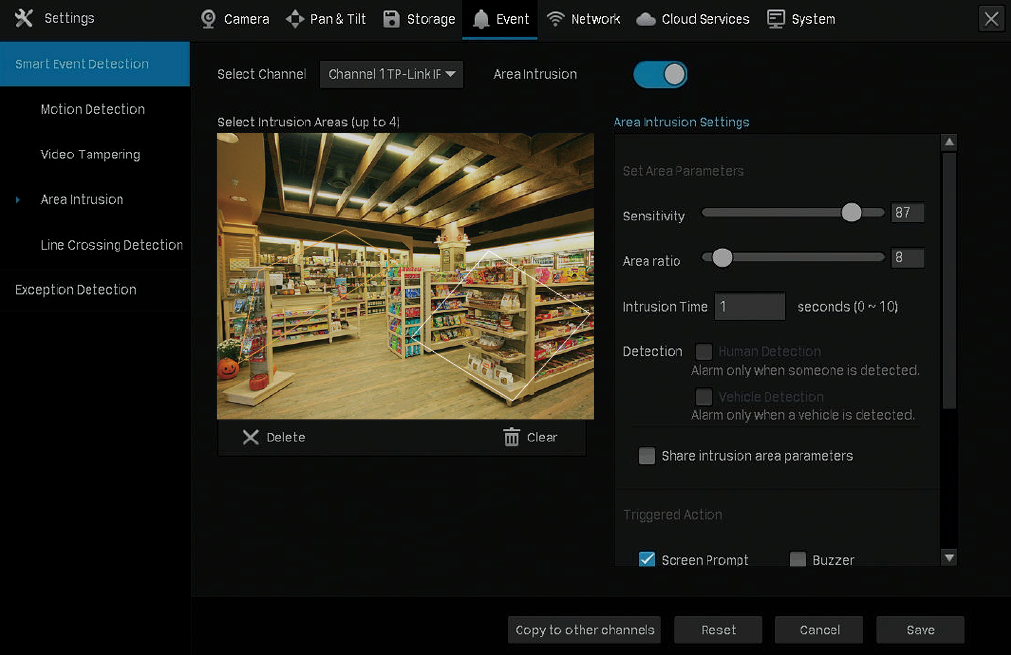The image size is (1011, 655).
Task: Select the Event tab
Action: tap(500, 19)
